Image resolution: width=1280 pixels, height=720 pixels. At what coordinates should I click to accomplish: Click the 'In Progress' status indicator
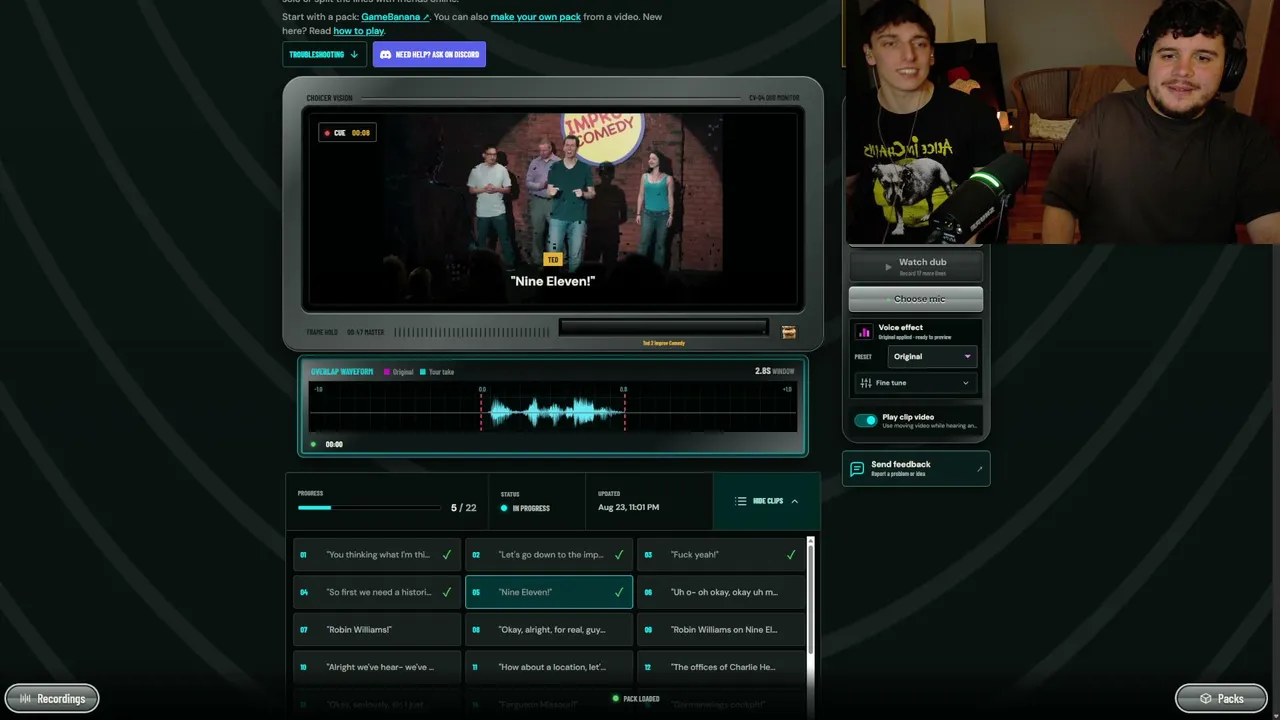[x=525, y=508]
